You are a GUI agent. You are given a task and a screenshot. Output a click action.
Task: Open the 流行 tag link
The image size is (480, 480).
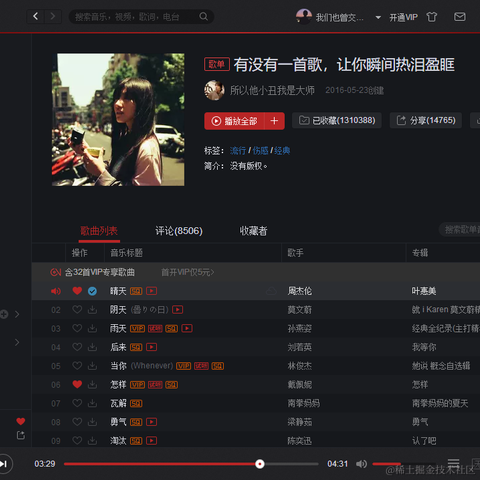(x=238, y=151)
